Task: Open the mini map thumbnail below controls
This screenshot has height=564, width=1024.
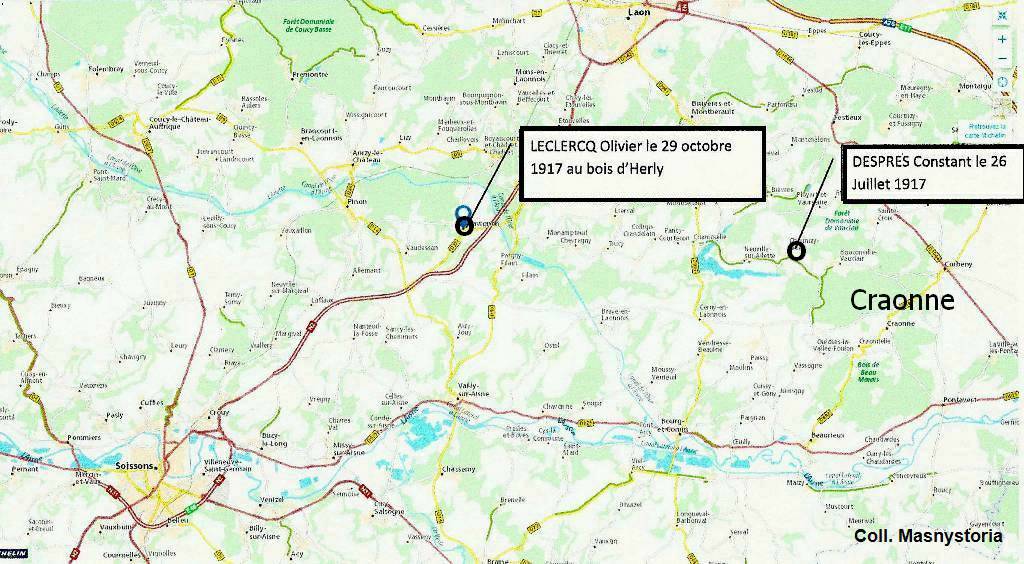Action: [x=1004, y=106]
